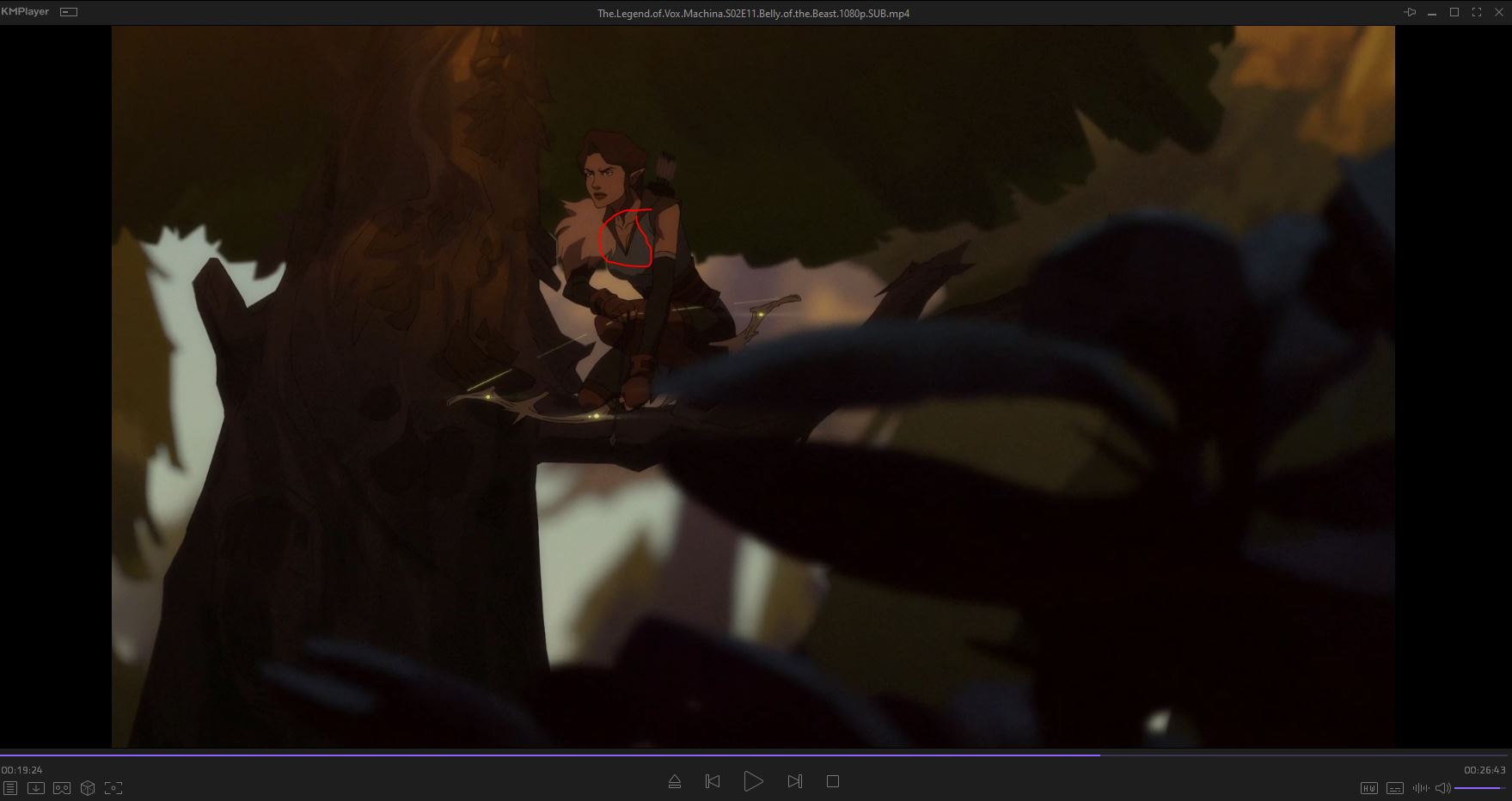This screenshot has width=1512, height=801.
Task: Open the KMPlayer main menu logo
Action: pos(25,12)
